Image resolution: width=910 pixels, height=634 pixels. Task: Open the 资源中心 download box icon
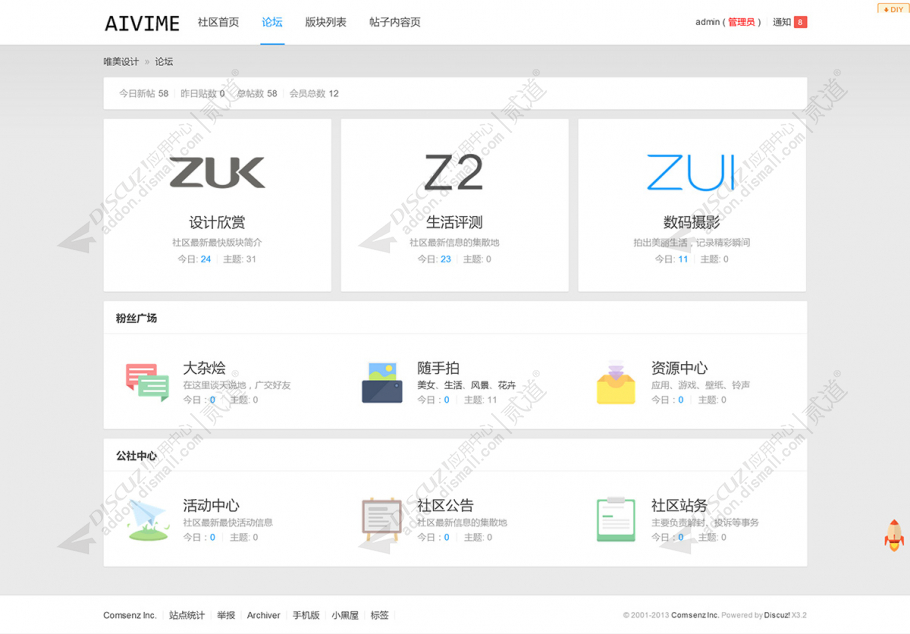click(616, 382)
